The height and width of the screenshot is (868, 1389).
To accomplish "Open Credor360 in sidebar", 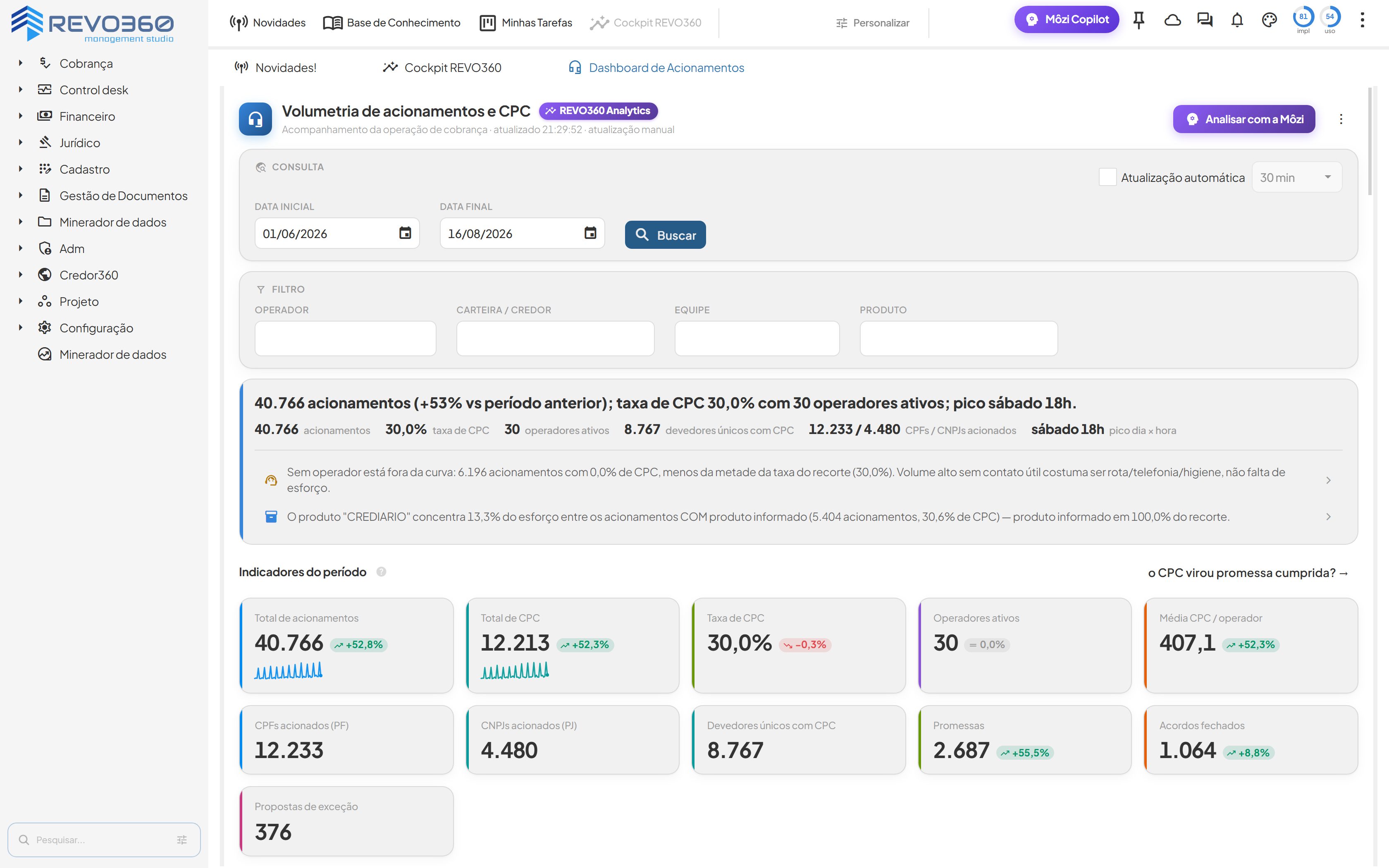I will (89, 275).
